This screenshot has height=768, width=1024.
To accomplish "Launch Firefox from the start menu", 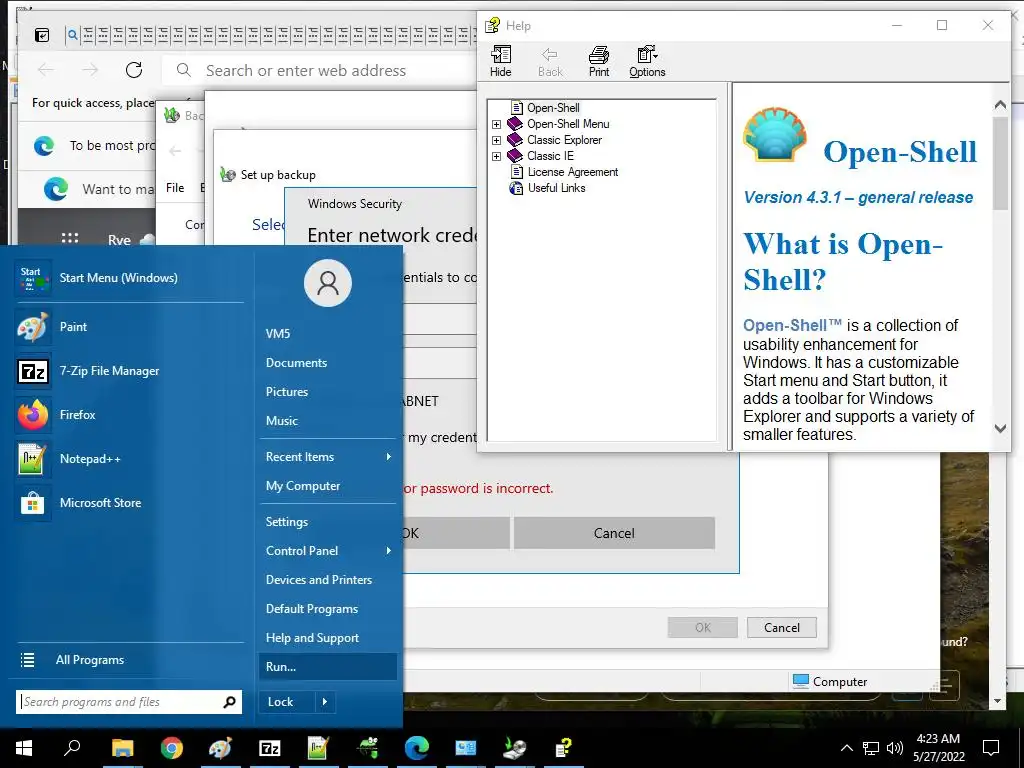I will tap(129, 415).
